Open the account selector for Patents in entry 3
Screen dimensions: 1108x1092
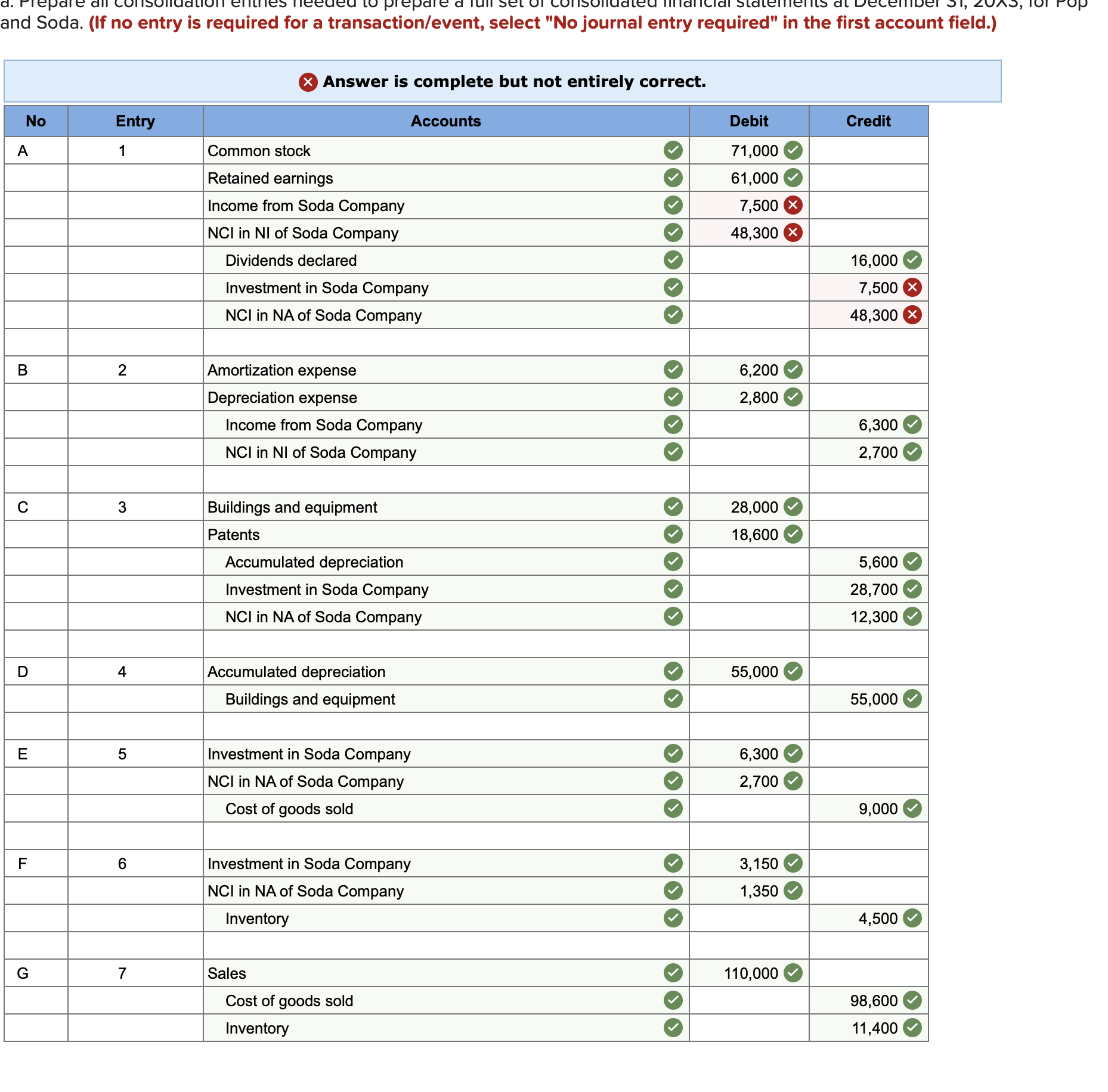(x=417, y=534)
